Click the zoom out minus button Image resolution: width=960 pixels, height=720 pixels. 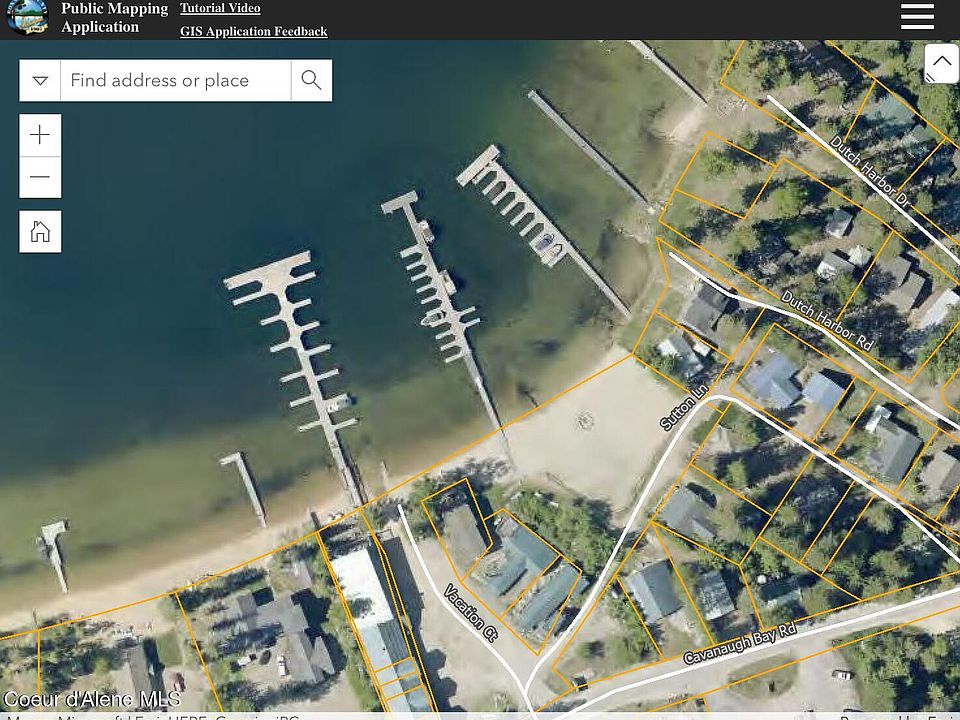point(40,178)
